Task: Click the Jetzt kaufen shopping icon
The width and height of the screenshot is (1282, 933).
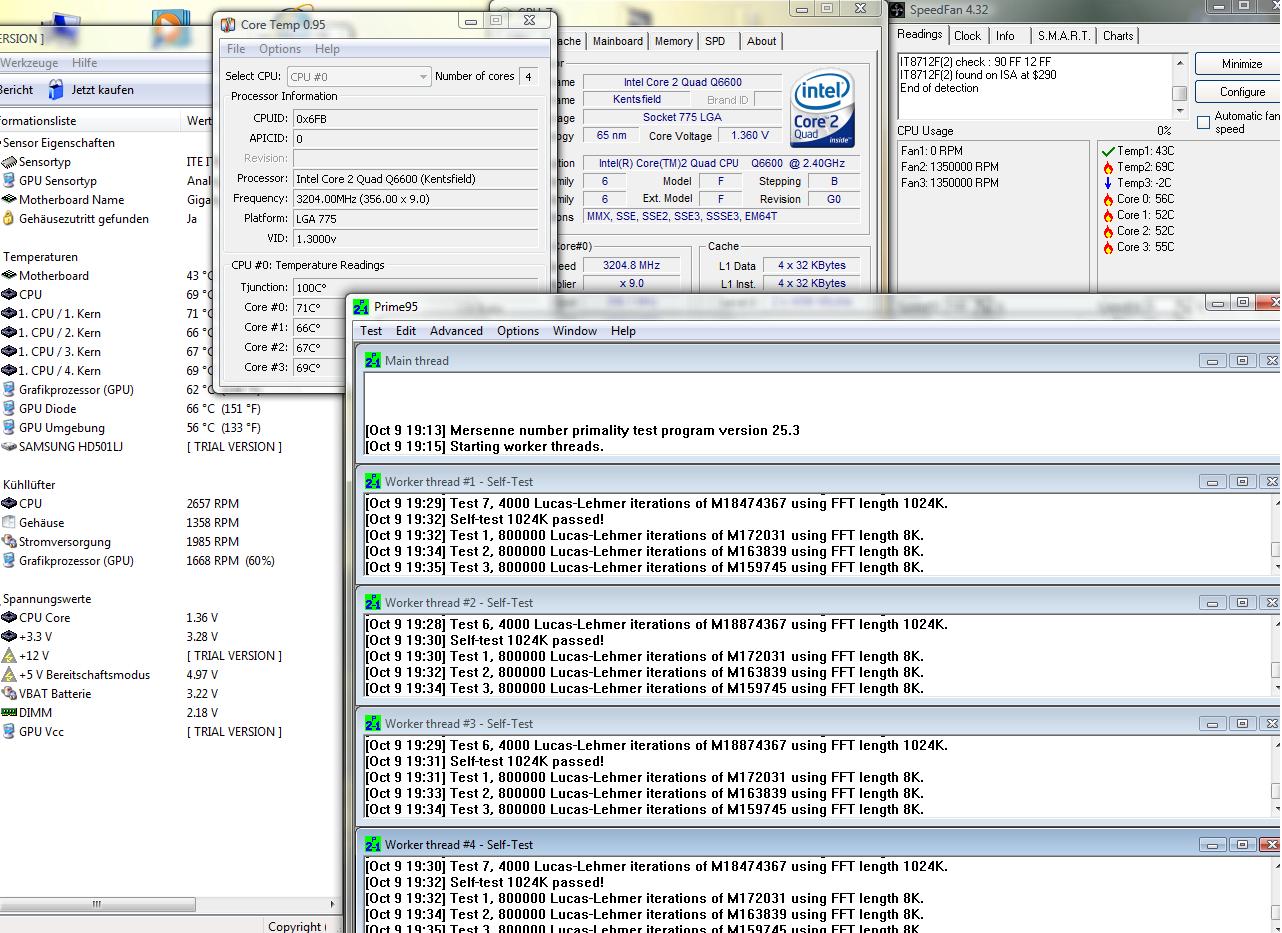Action: [56, 90]
